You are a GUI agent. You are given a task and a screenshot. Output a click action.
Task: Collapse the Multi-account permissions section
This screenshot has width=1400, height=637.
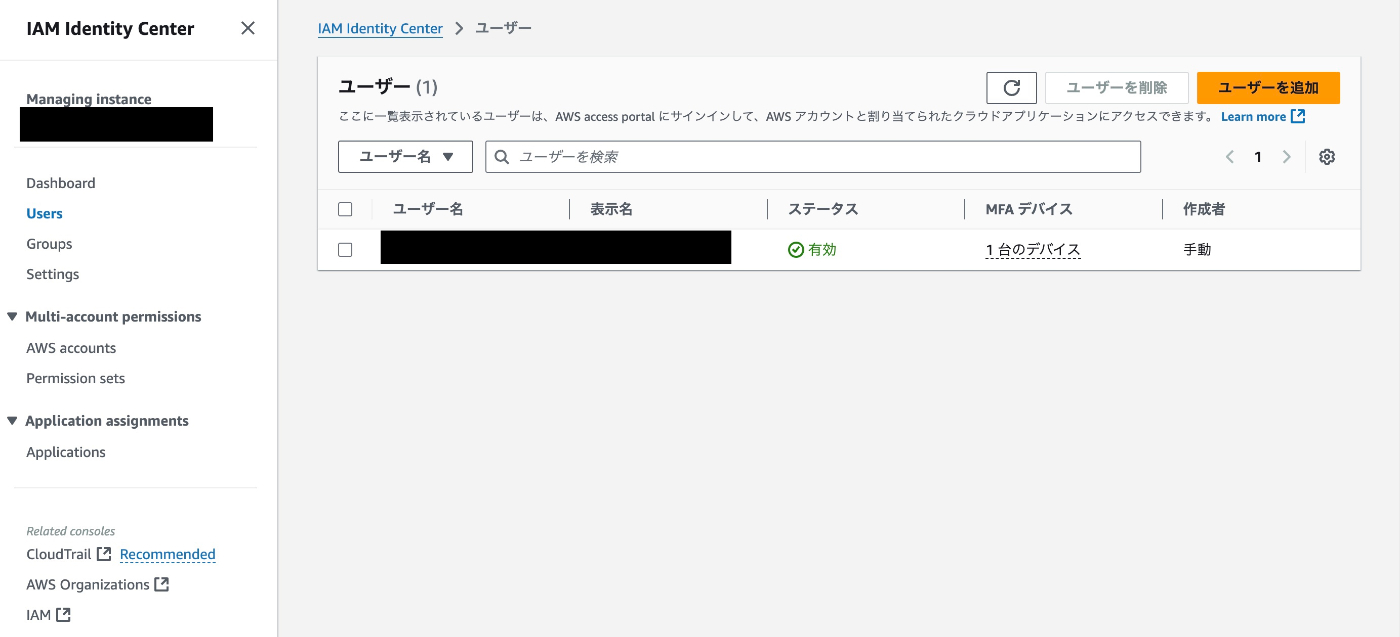[12, 317]
